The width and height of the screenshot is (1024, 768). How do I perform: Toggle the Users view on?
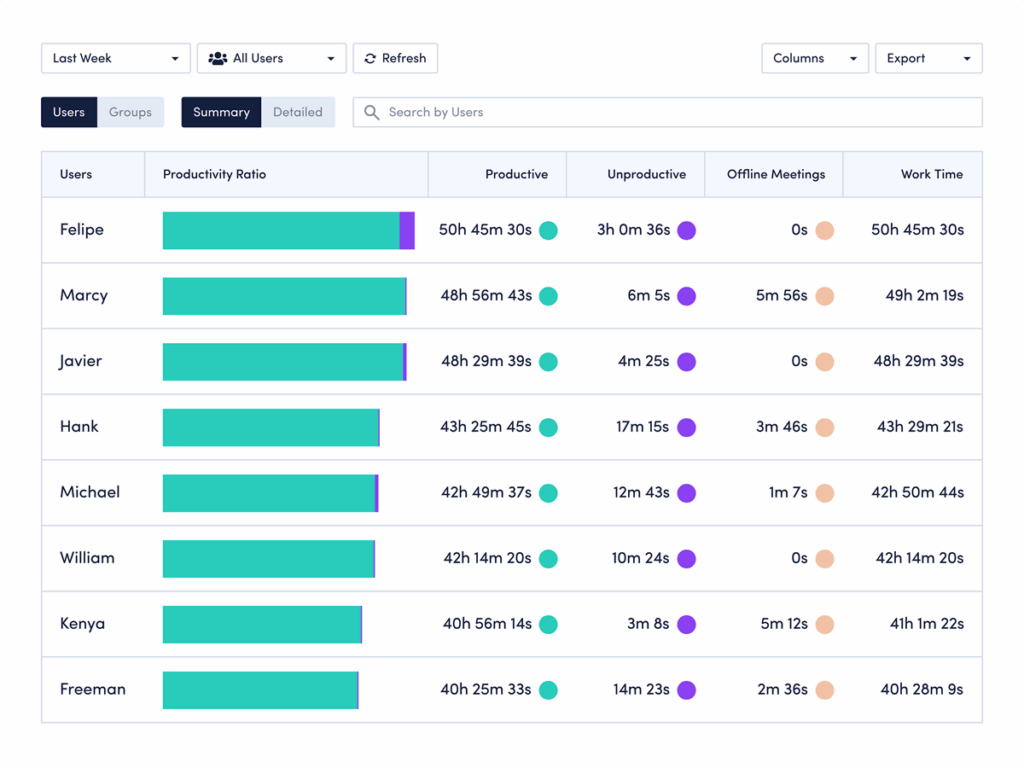coord(68,112)
